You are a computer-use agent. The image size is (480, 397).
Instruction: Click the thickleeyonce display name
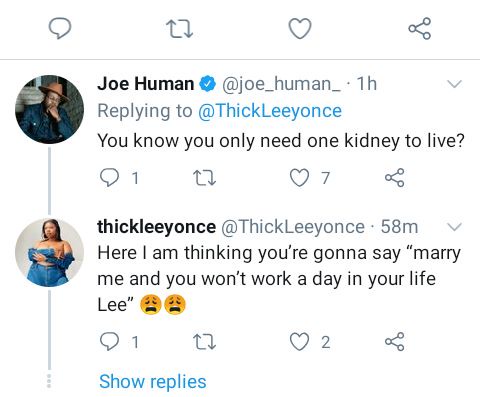pyautogui.click(x=156, y=227)
